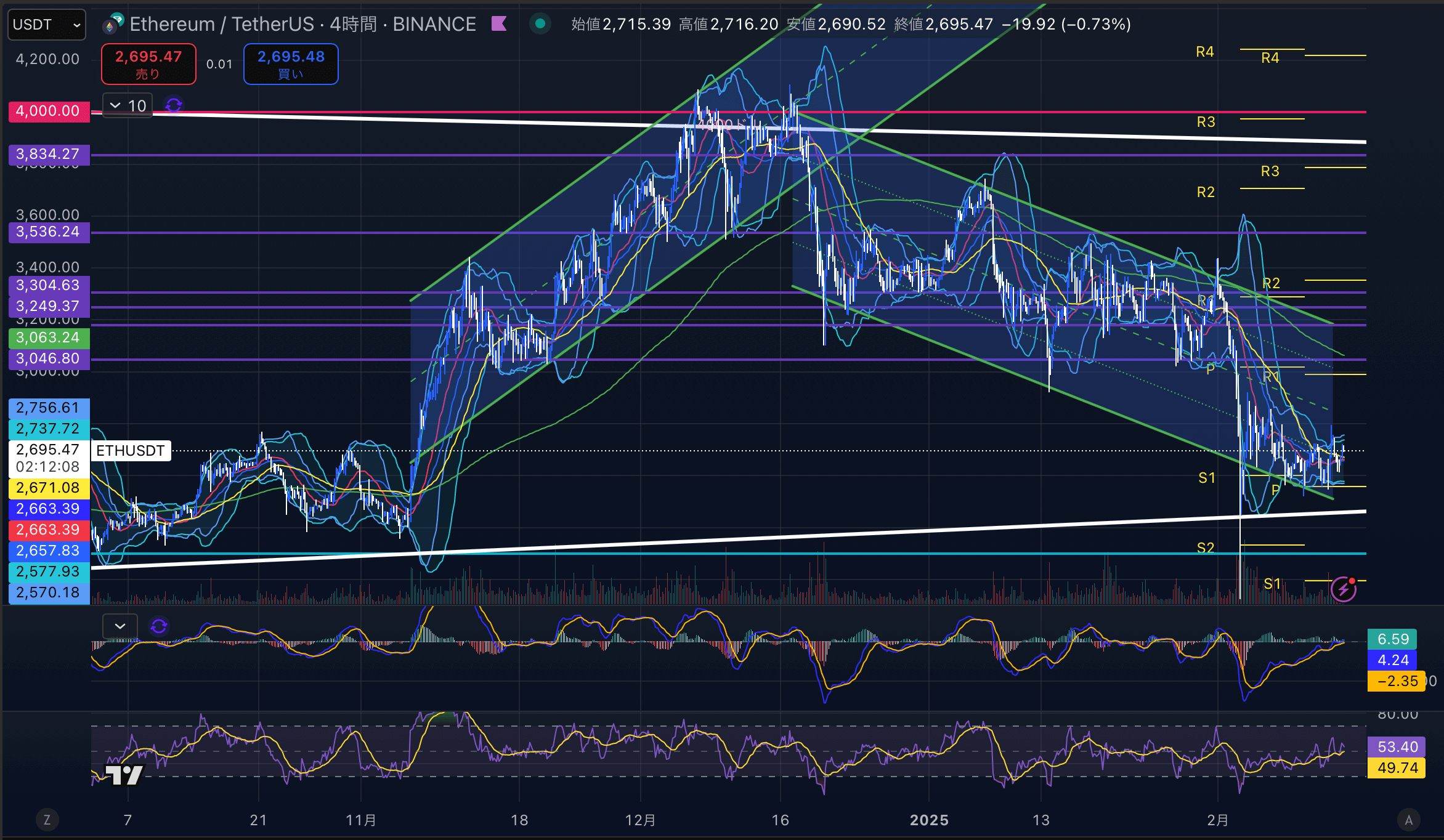Click the 2月 date on time axis
1444x840 pixels.
click(x=1218, y=820)
